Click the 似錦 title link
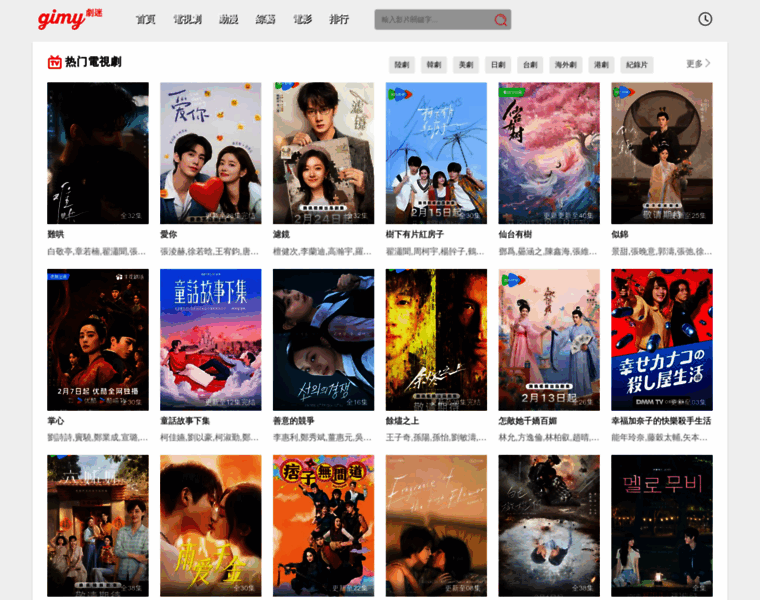 [x=619, y=235]
